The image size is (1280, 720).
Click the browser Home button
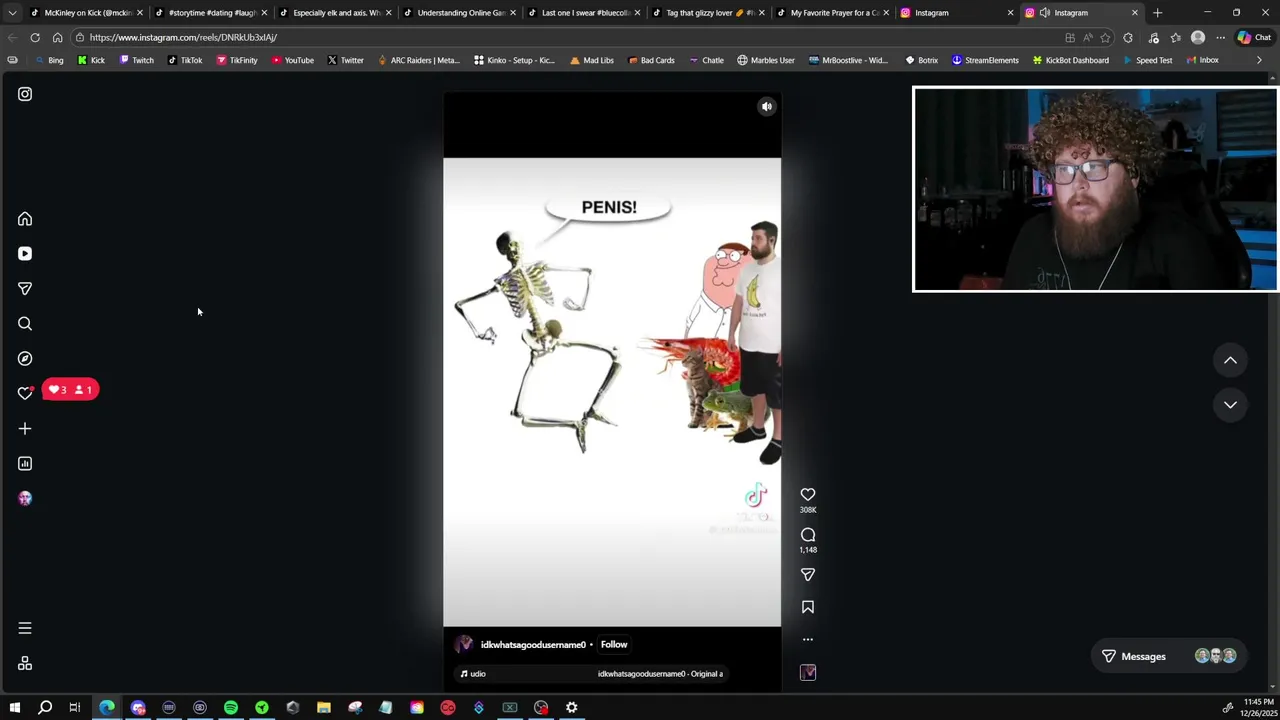(x=57, y=38)
